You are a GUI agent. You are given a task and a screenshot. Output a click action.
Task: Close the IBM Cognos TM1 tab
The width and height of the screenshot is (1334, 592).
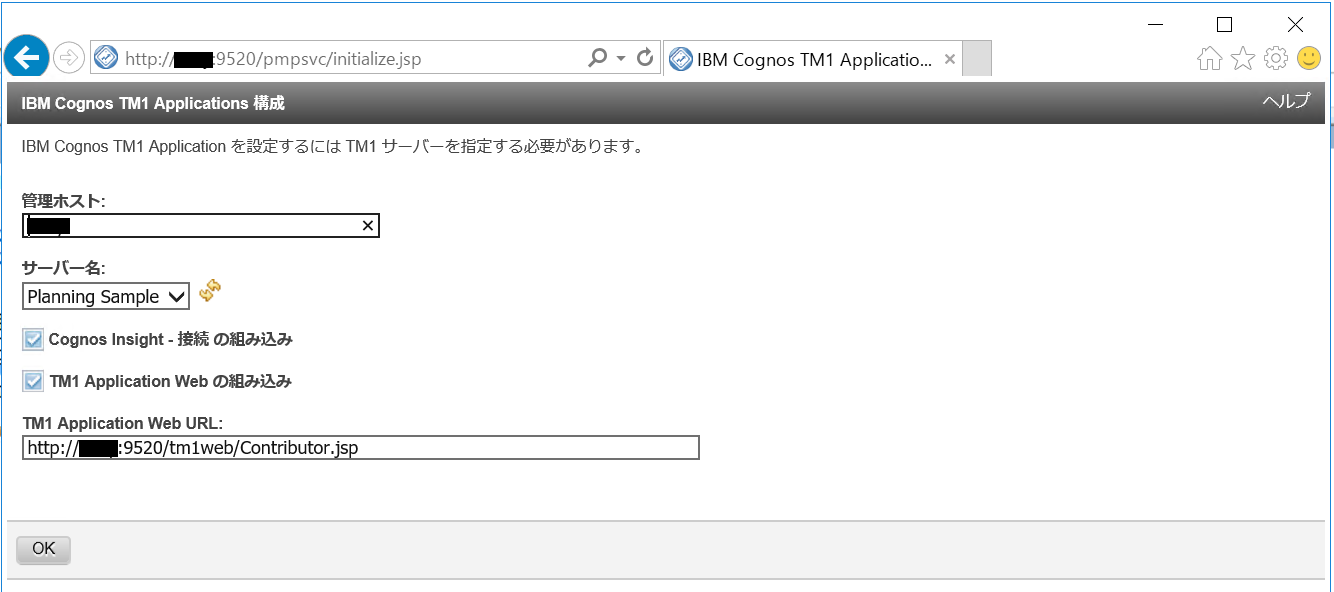click(950, 59)
